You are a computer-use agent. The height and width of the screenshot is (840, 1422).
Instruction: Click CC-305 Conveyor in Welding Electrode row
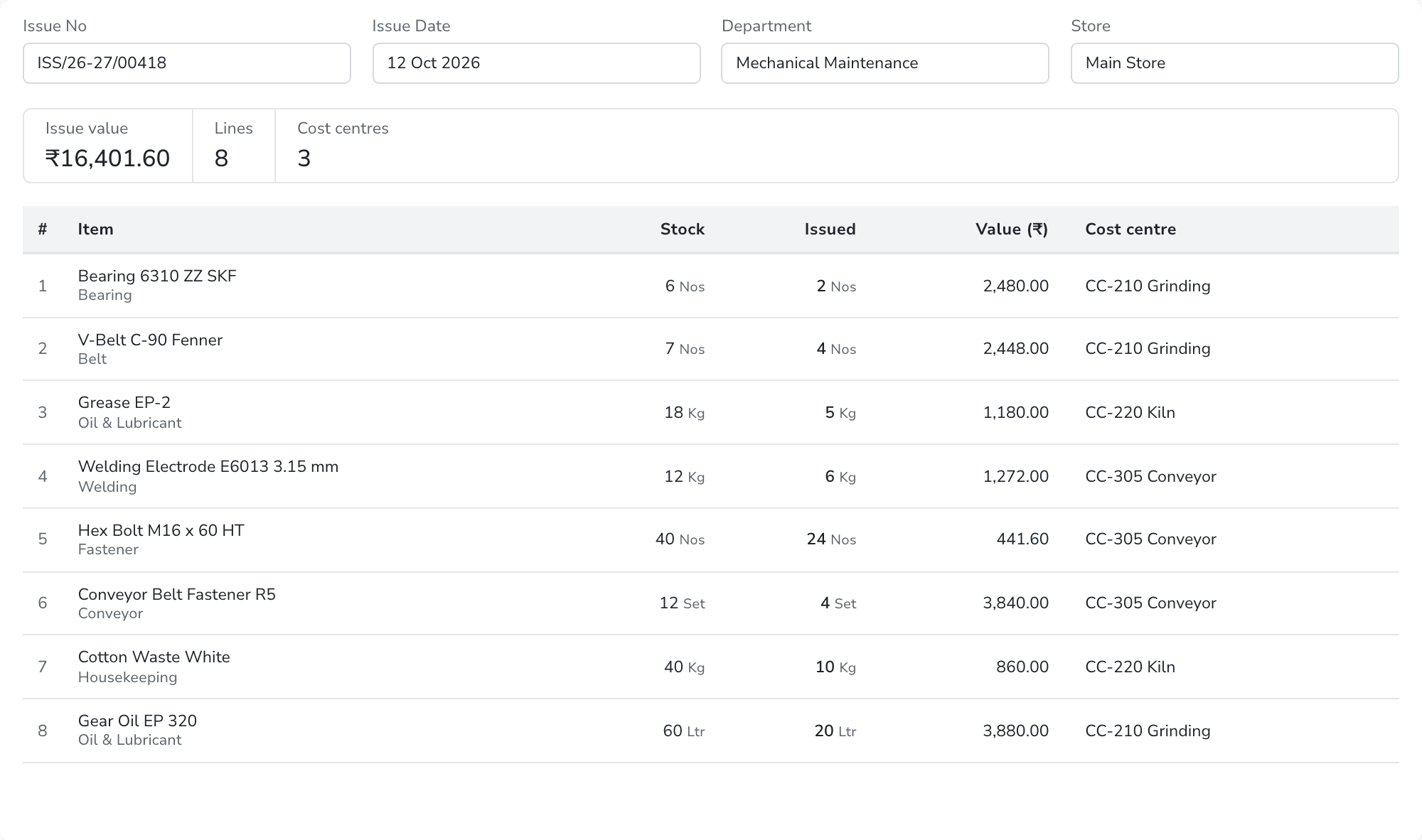pos(1150,477)
